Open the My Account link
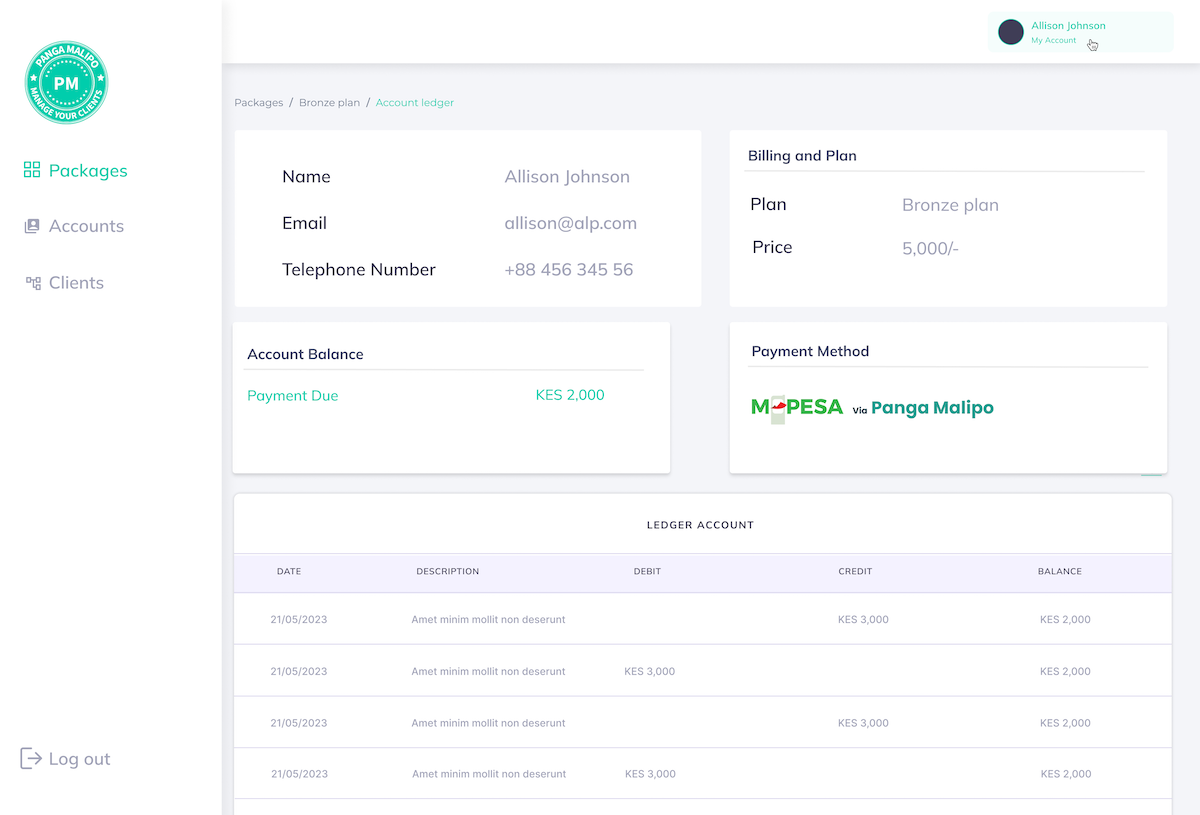1200x815 pixels. pos(1054,41)
